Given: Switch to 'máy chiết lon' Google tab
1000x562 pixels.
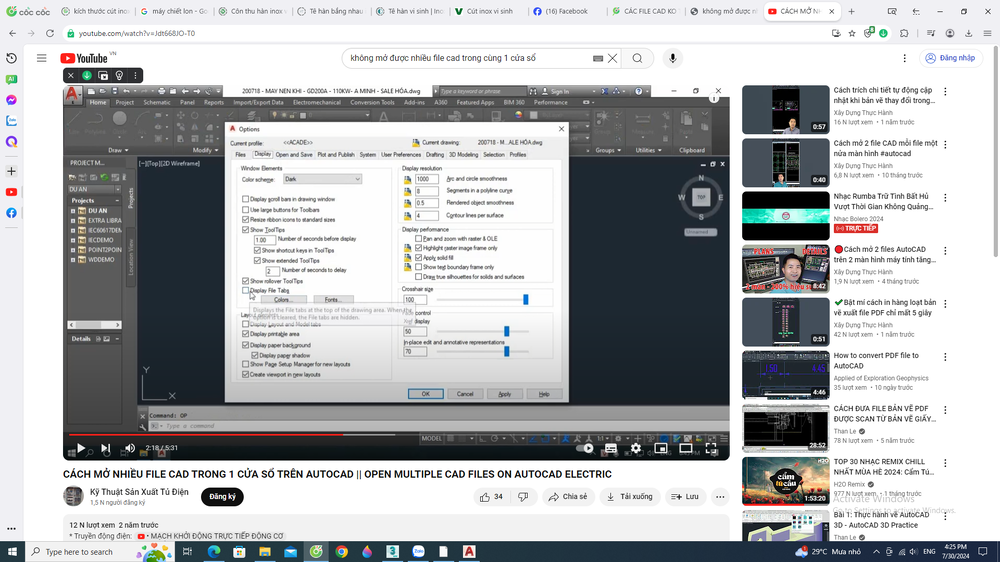Looking at the screenshot, I should coord(174,11).
